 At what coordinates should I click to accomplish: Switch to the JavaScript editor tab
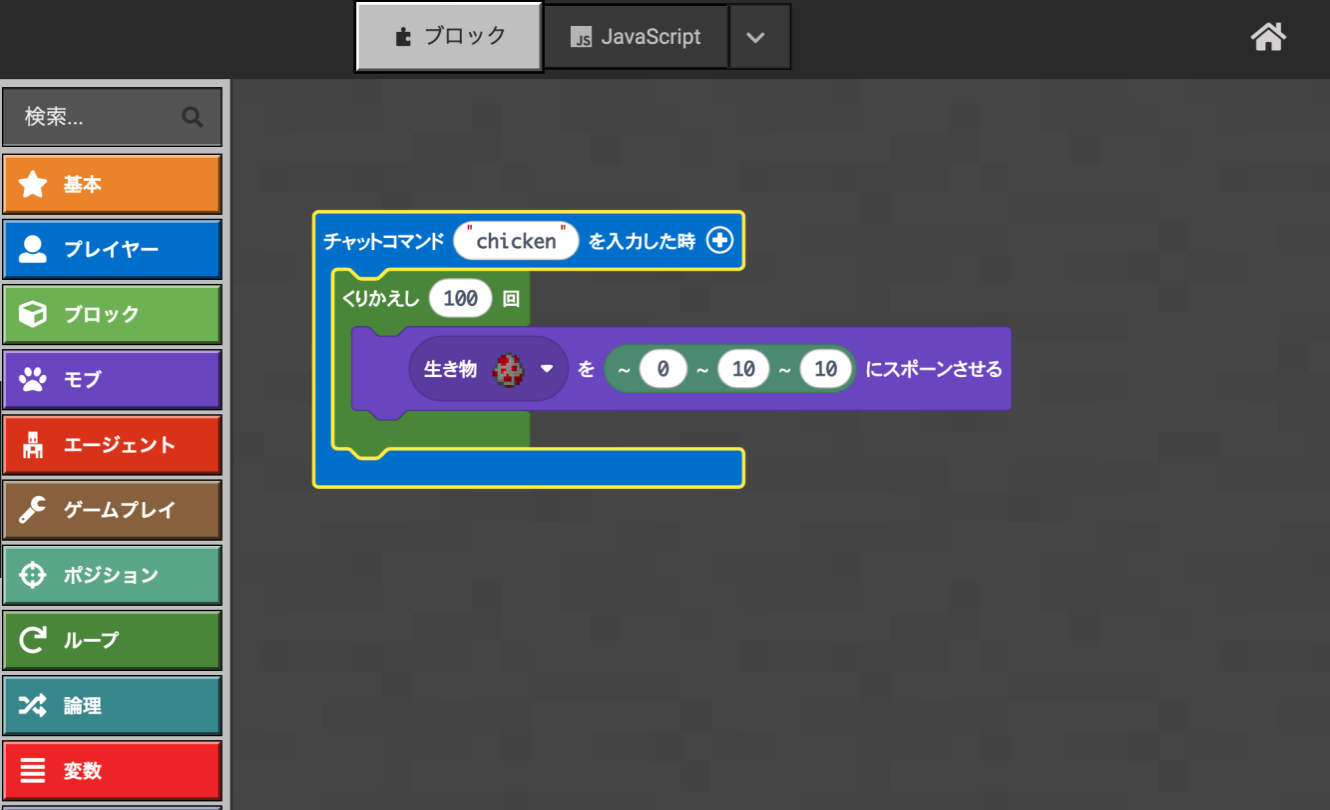click(x=635, y=37)
